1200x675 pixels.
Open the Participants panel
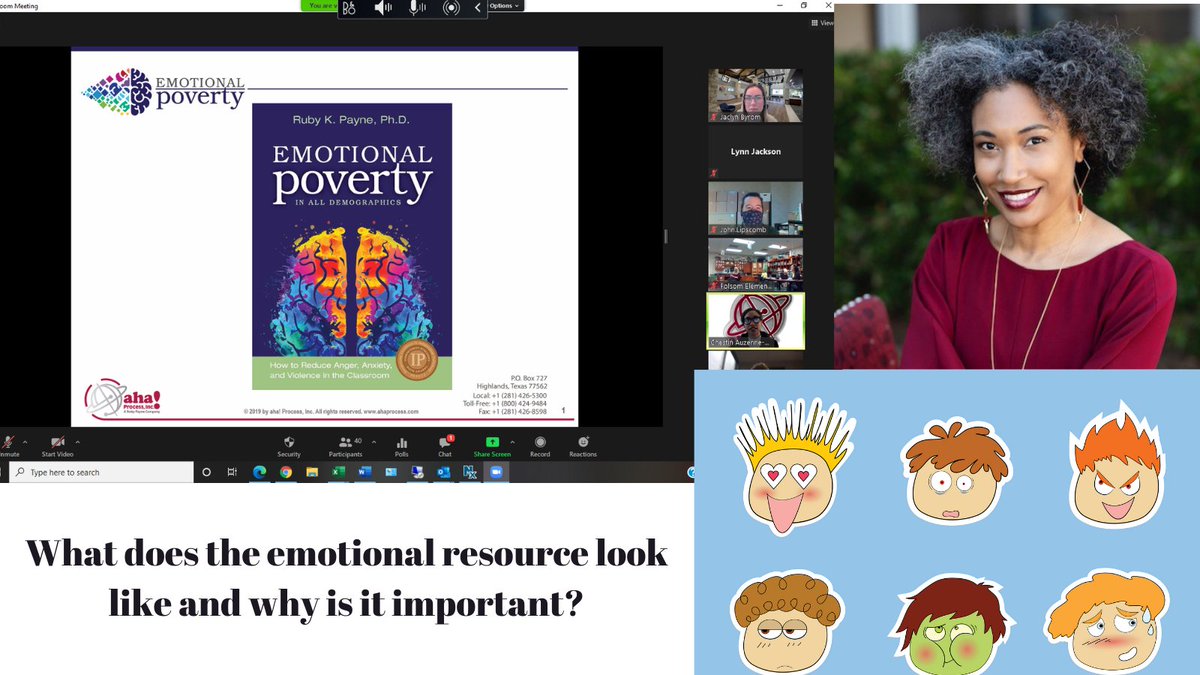tap(345, 446)
